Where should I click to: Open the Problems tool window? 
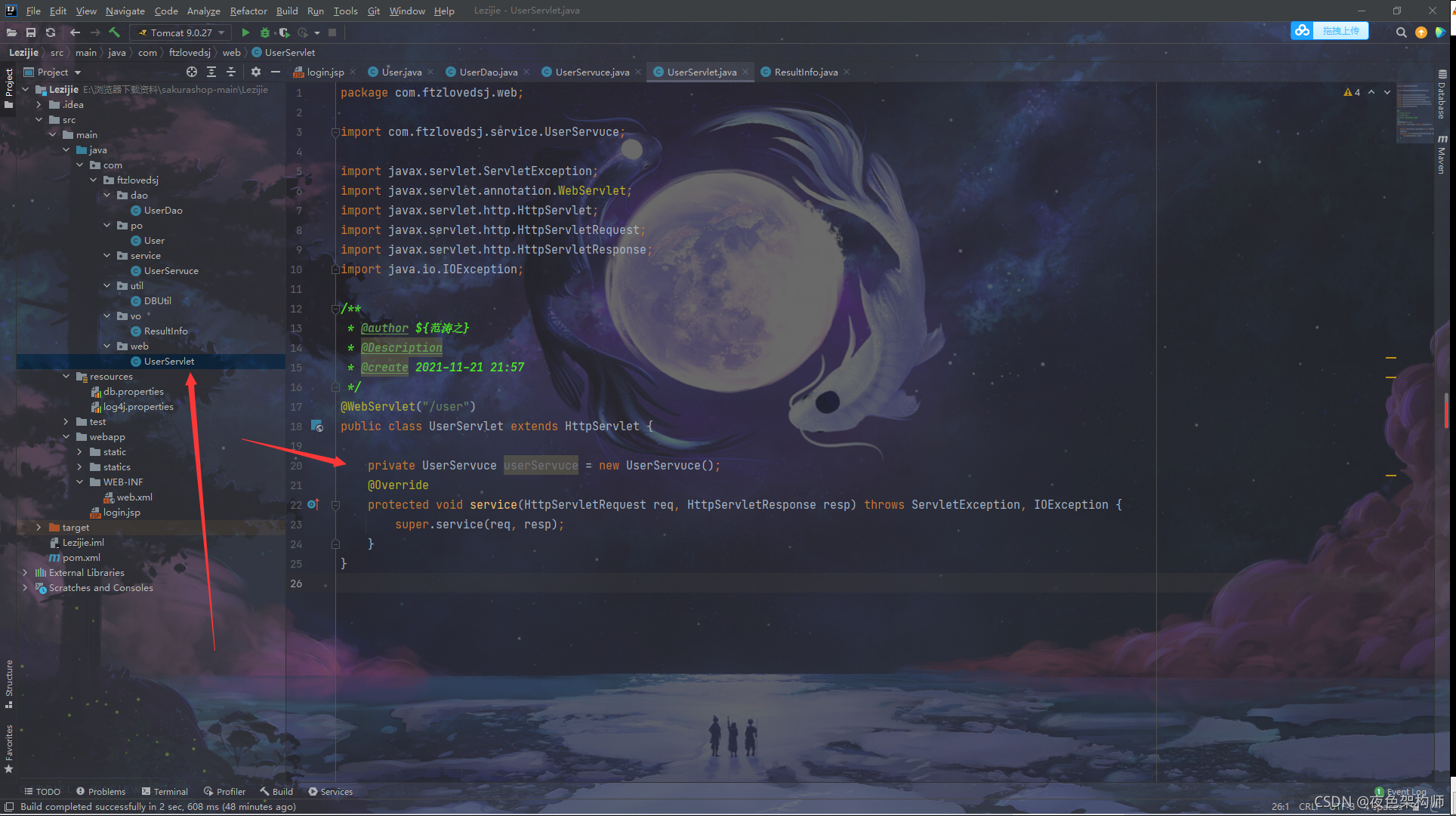(100, 791)
